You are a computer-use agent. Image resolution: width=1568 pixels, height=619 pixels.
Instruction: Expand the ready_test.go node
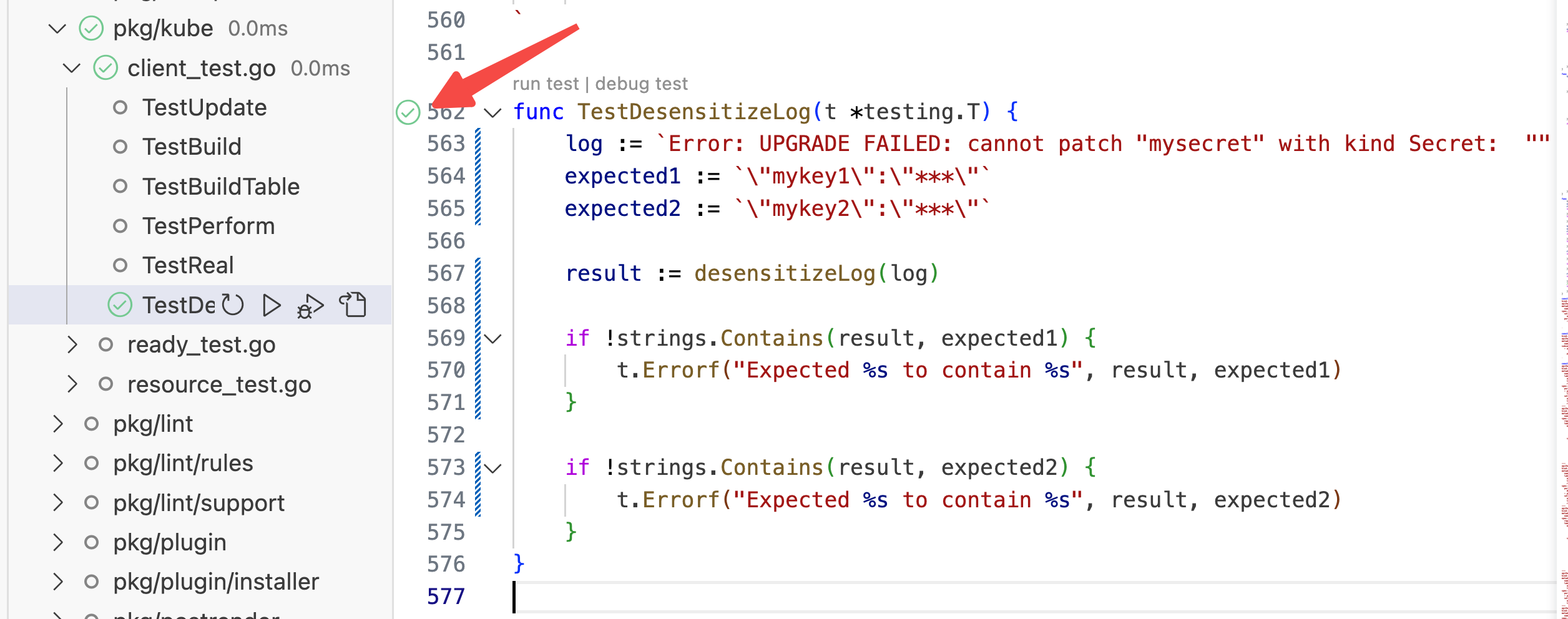click(x=72, y=344)
